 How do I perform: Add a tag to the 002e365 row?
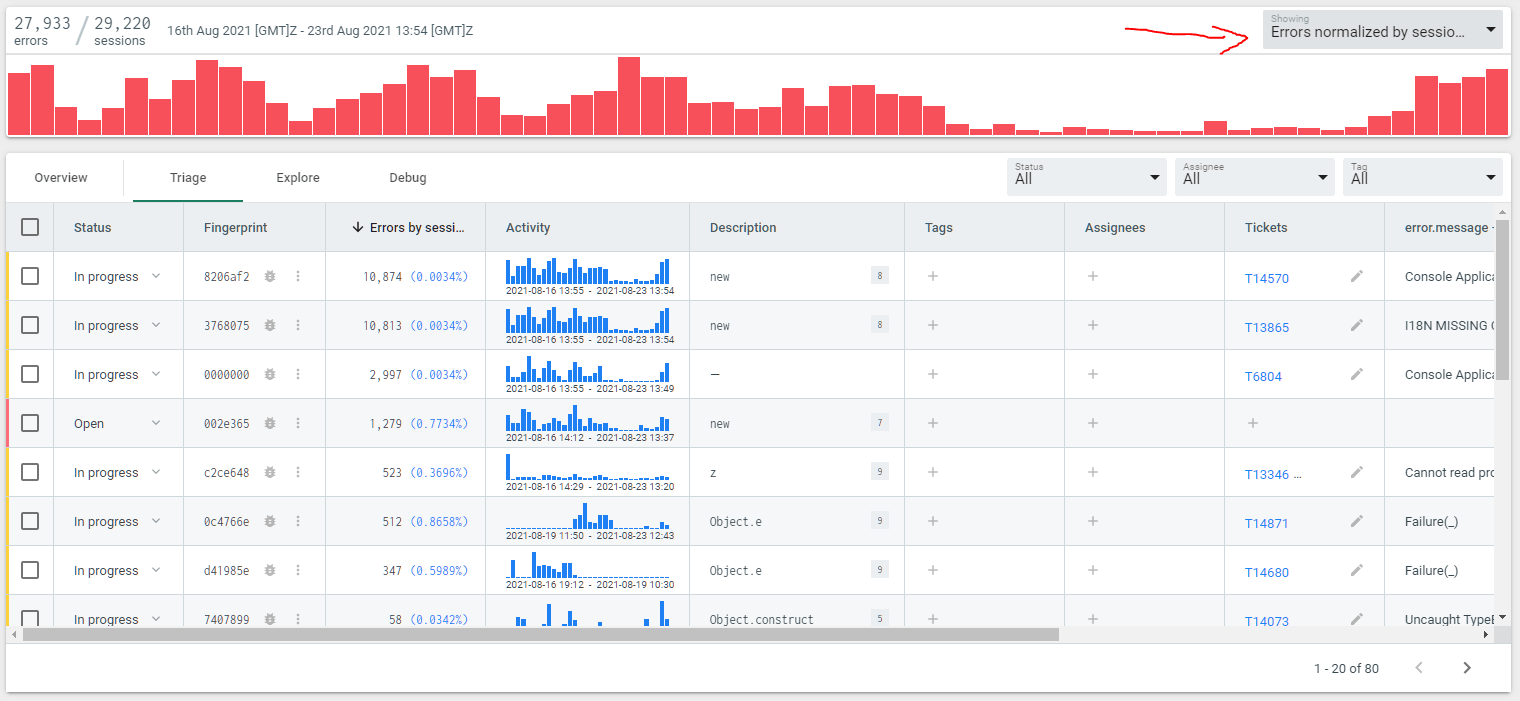932,424
